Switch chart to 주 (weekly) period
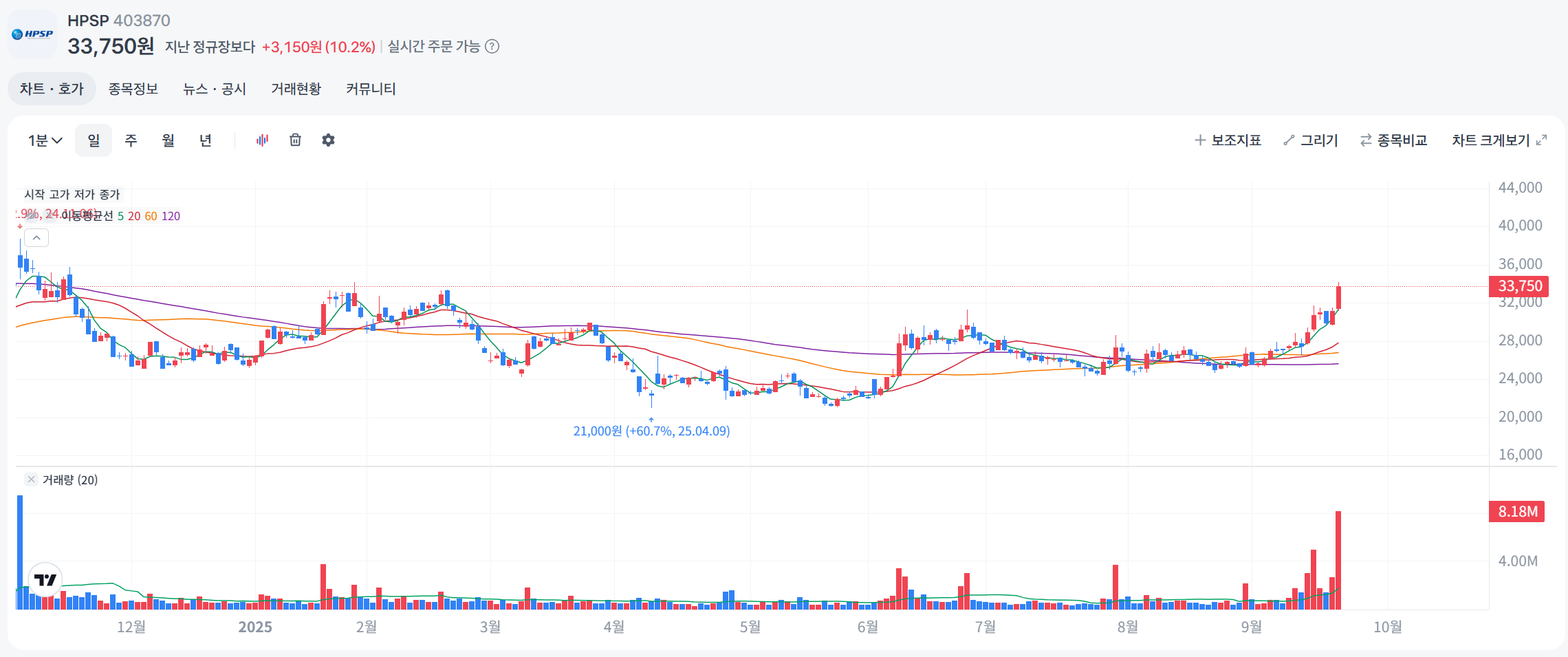 pyautogui.click(x=131, y=140)
